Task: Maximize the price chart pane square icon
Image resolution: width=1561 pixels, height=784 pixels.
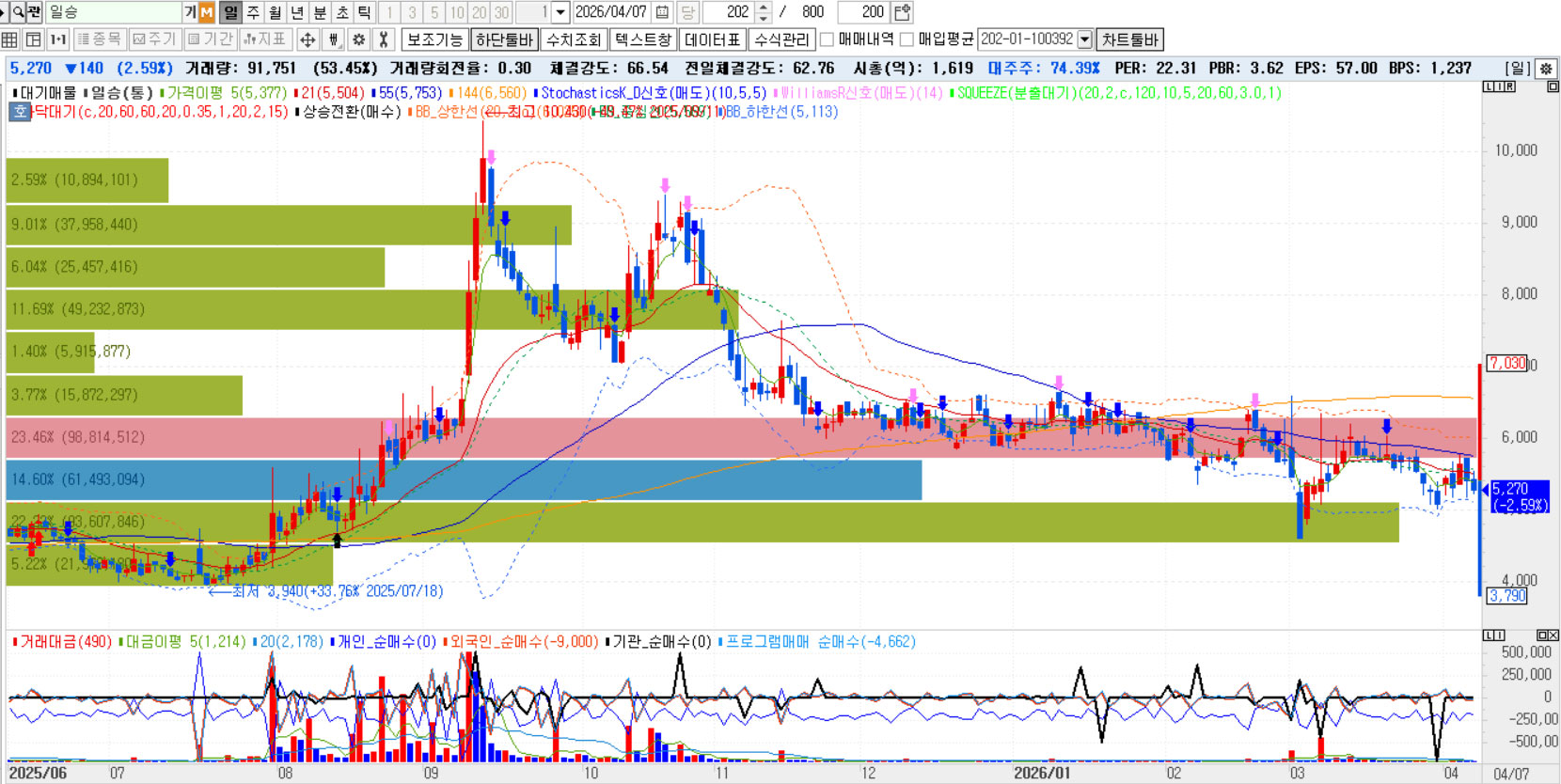Action: coord(1552,86)
